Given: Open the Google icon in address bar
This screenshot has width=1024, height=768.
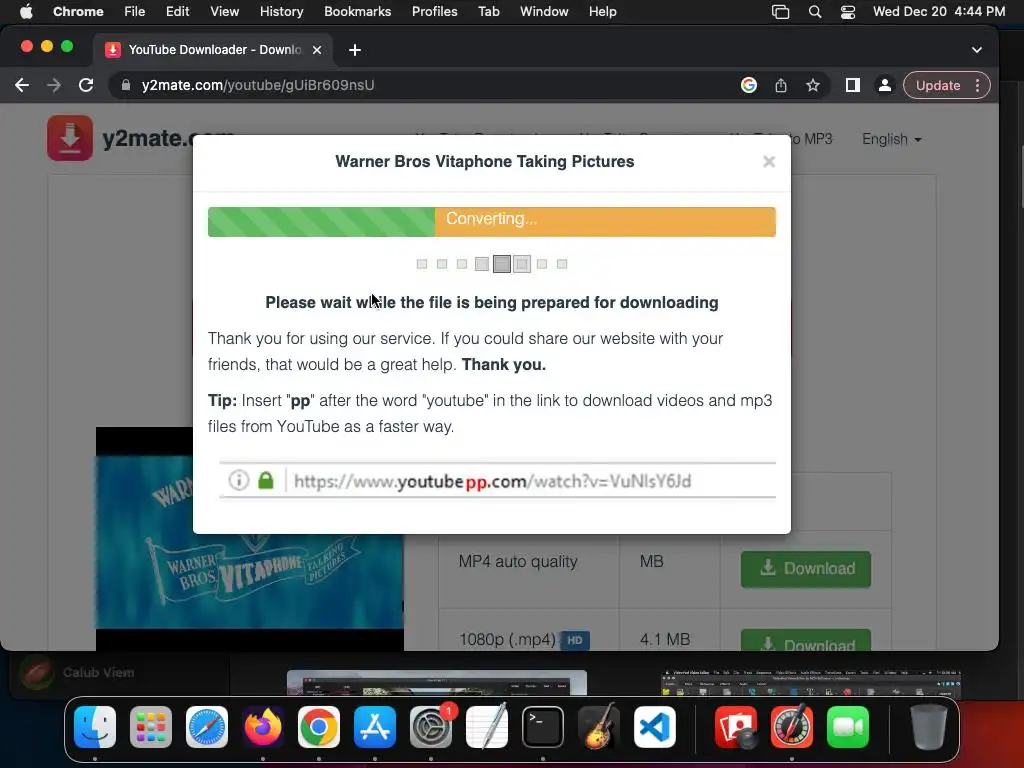Looking at the screenshot, I should pyautogui.click(x=749, y=85).
